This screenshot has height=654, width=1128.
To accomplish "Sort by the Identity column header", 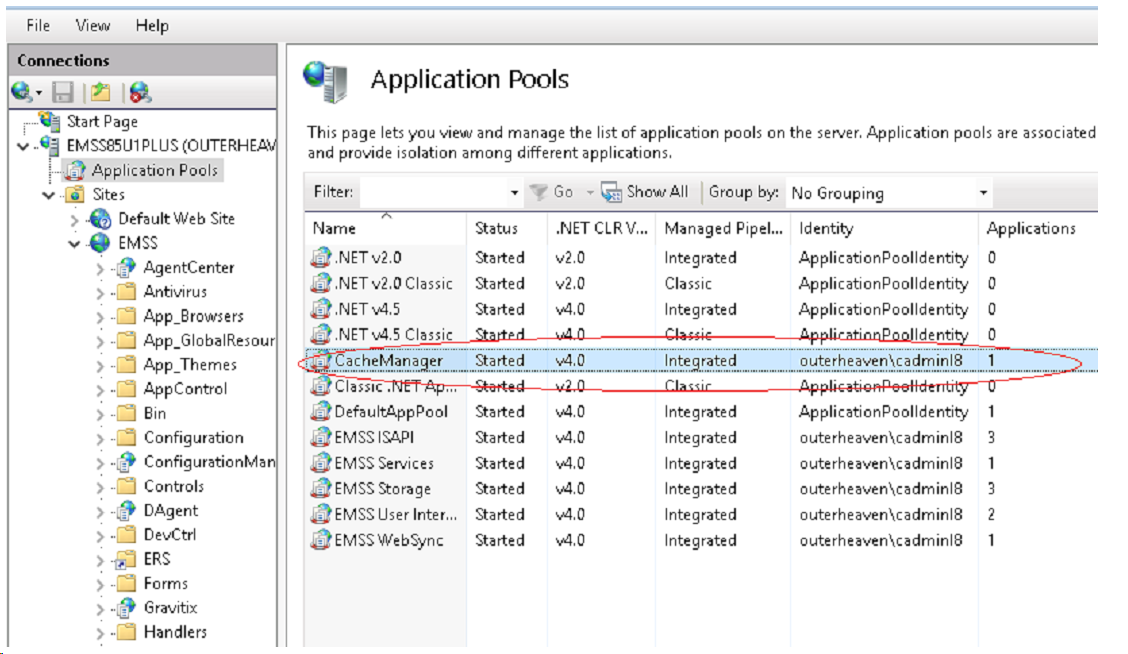I will pyautogui.click(x=826, y=228).
